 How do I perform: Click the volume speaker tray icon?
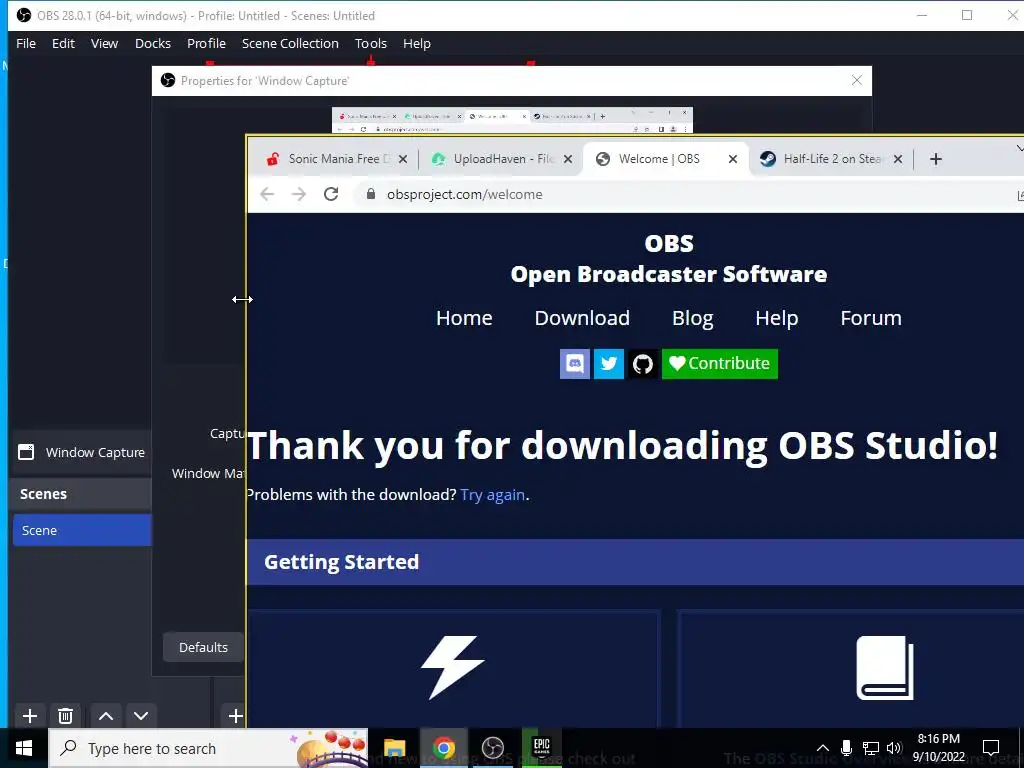tap(894, 748)
